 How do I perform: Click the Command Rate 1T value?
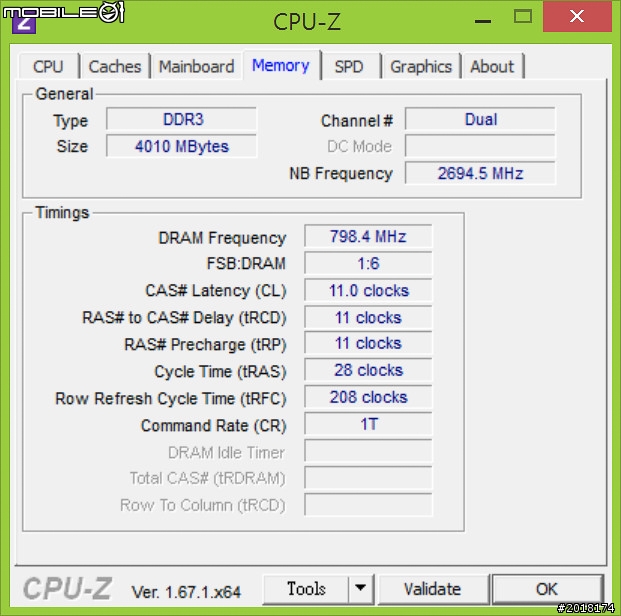[368, 424]
